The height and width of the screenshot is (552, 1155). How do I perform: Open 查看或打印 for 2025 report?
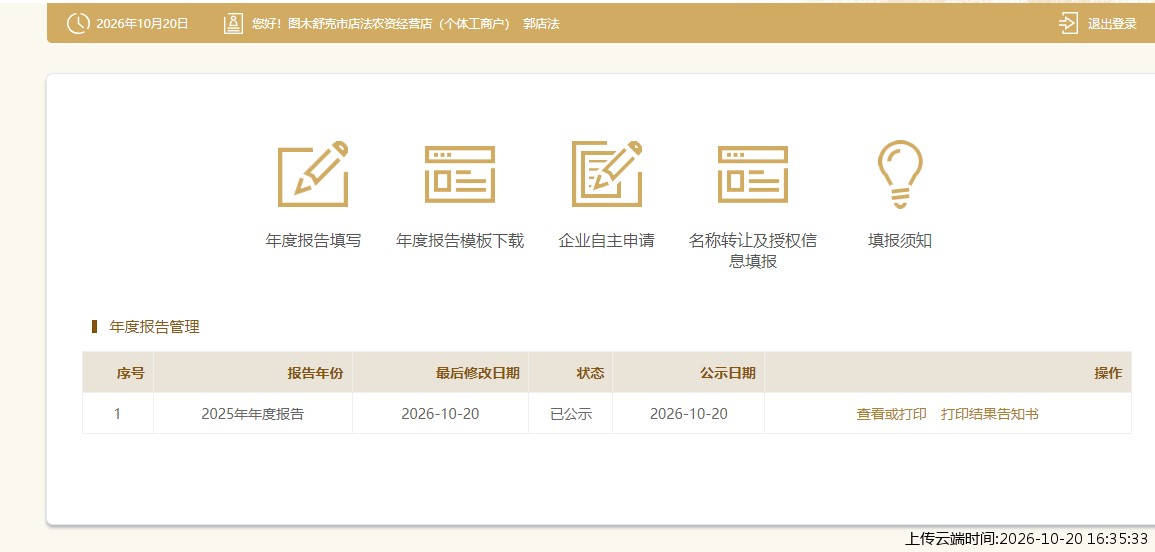point(891,414)
